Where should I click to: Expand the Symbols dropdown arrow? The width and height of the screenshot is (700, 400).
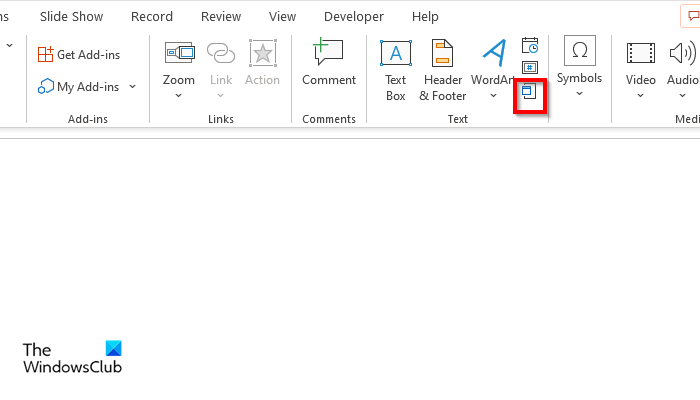pyautogui.click(x=579, y=94)
